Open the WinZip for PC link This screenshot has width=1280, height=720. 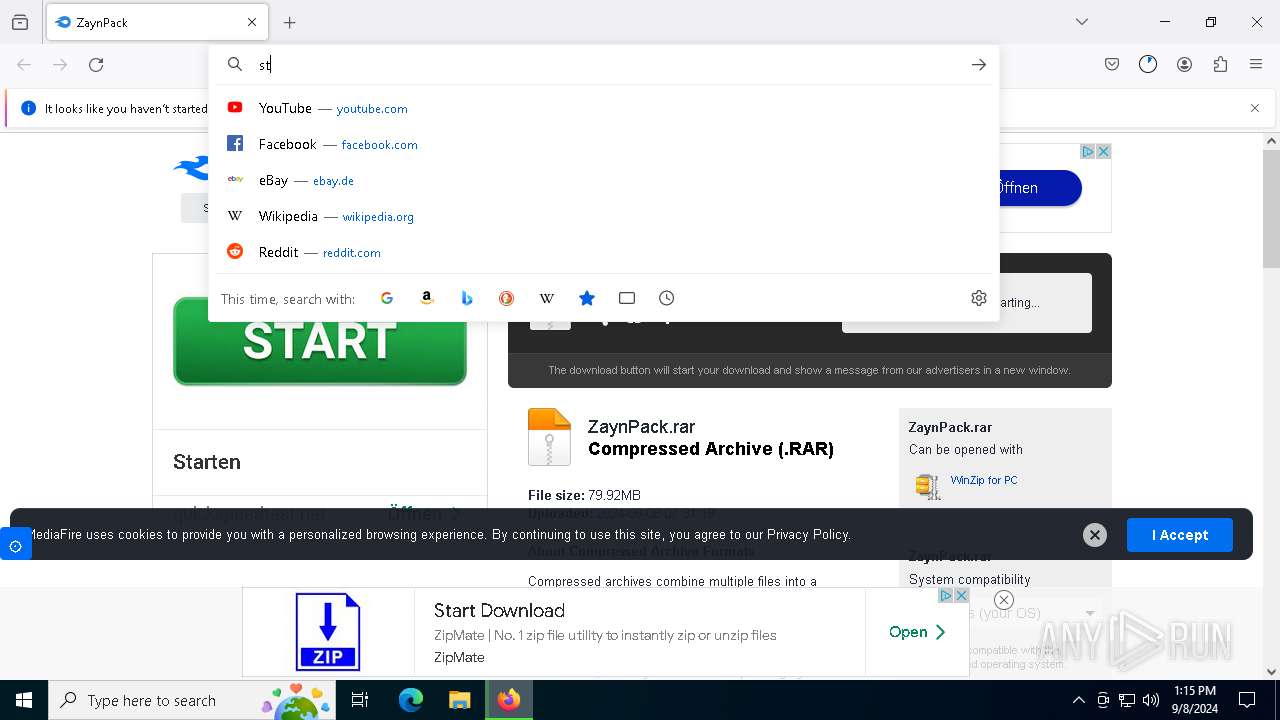coord(984,480)
